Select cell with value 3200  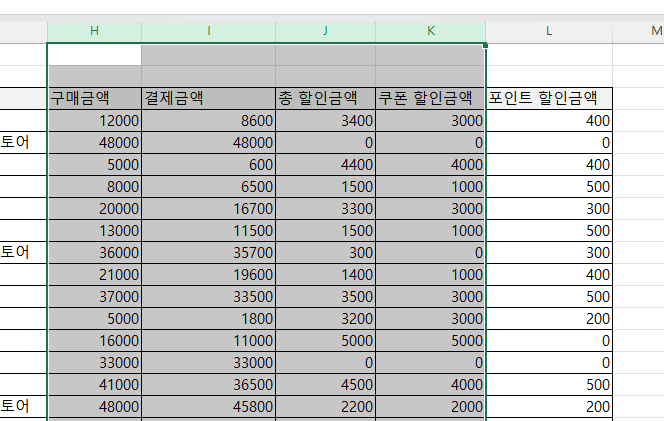point(325,319)
